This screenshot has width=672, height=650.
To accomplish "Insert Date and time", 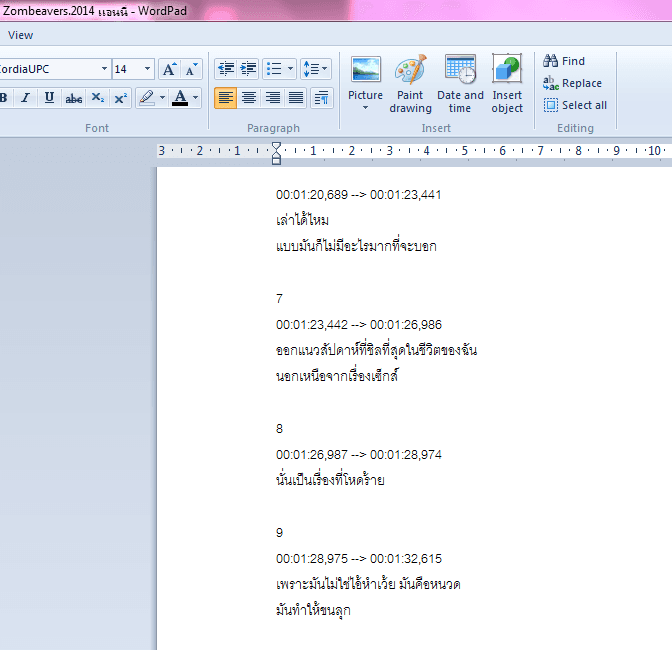I will [460, 84].
